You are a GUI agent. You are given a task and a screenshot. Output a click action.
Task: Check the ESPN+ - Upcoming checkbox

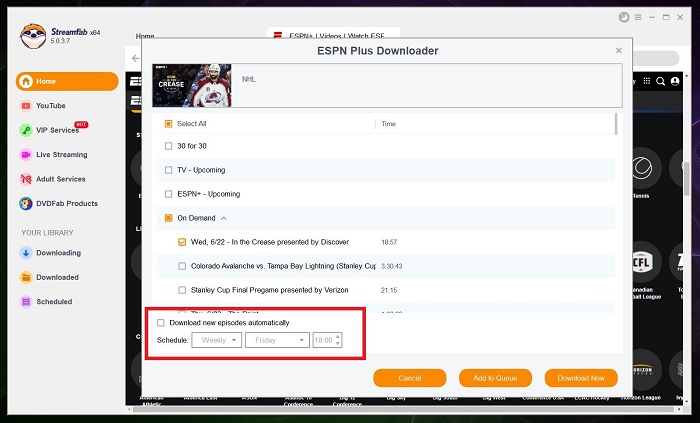pos(168,194)
